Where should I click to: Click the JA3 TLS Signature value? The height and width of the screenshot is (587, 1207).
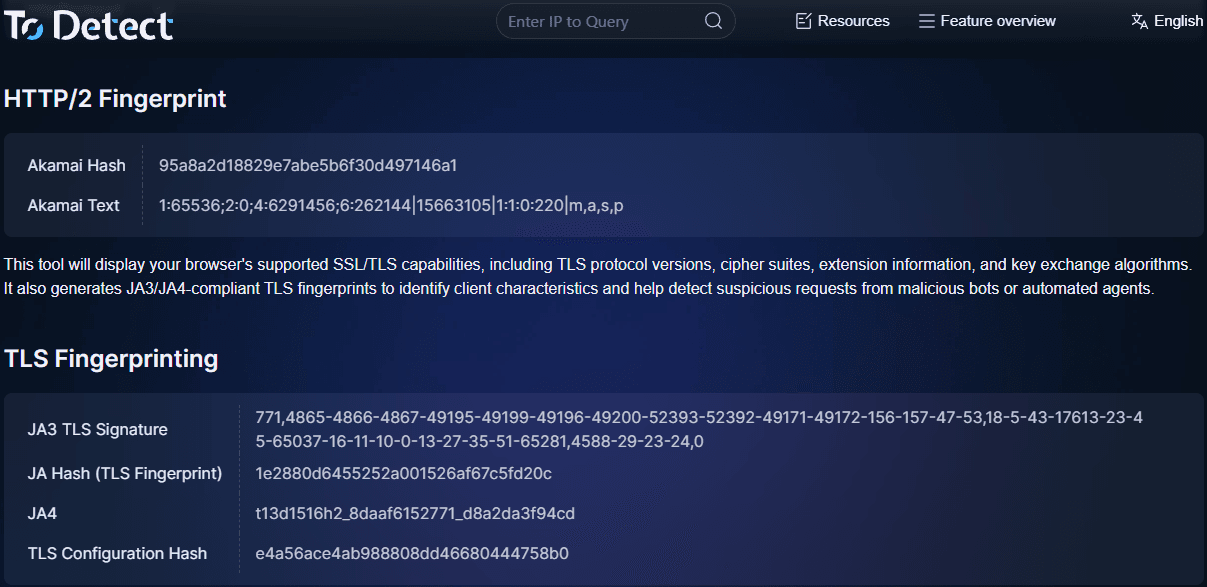pos(699,429)
